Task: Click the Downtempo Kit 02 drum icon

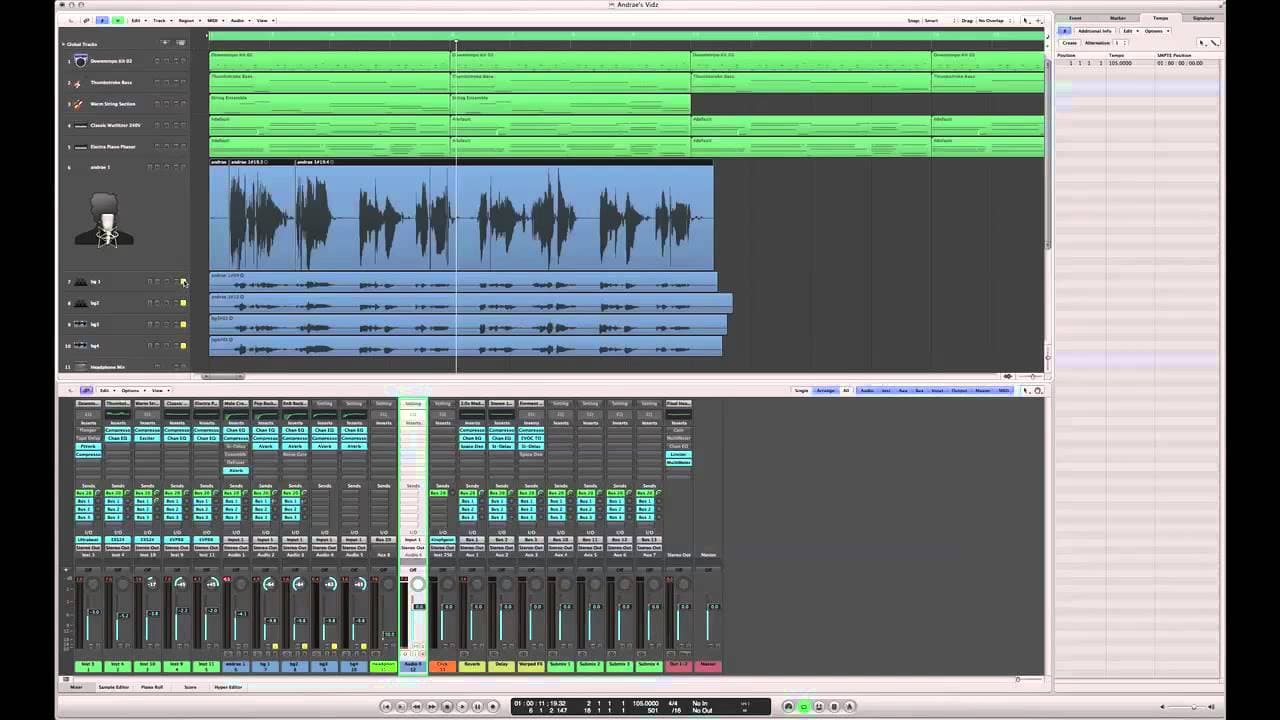Action: (80, 61)
